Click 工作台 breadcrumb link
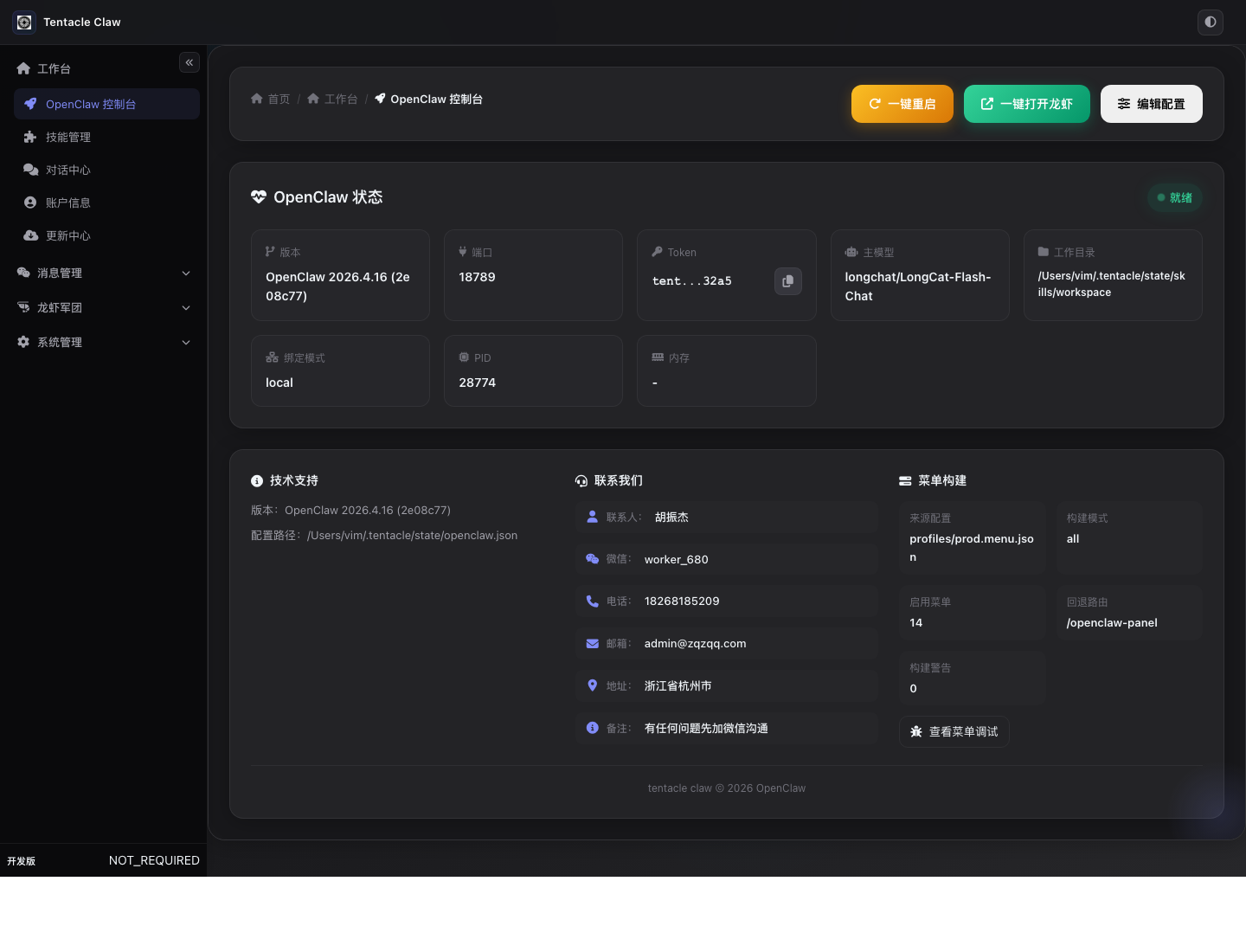The image size is (1246, 952). 332,99
